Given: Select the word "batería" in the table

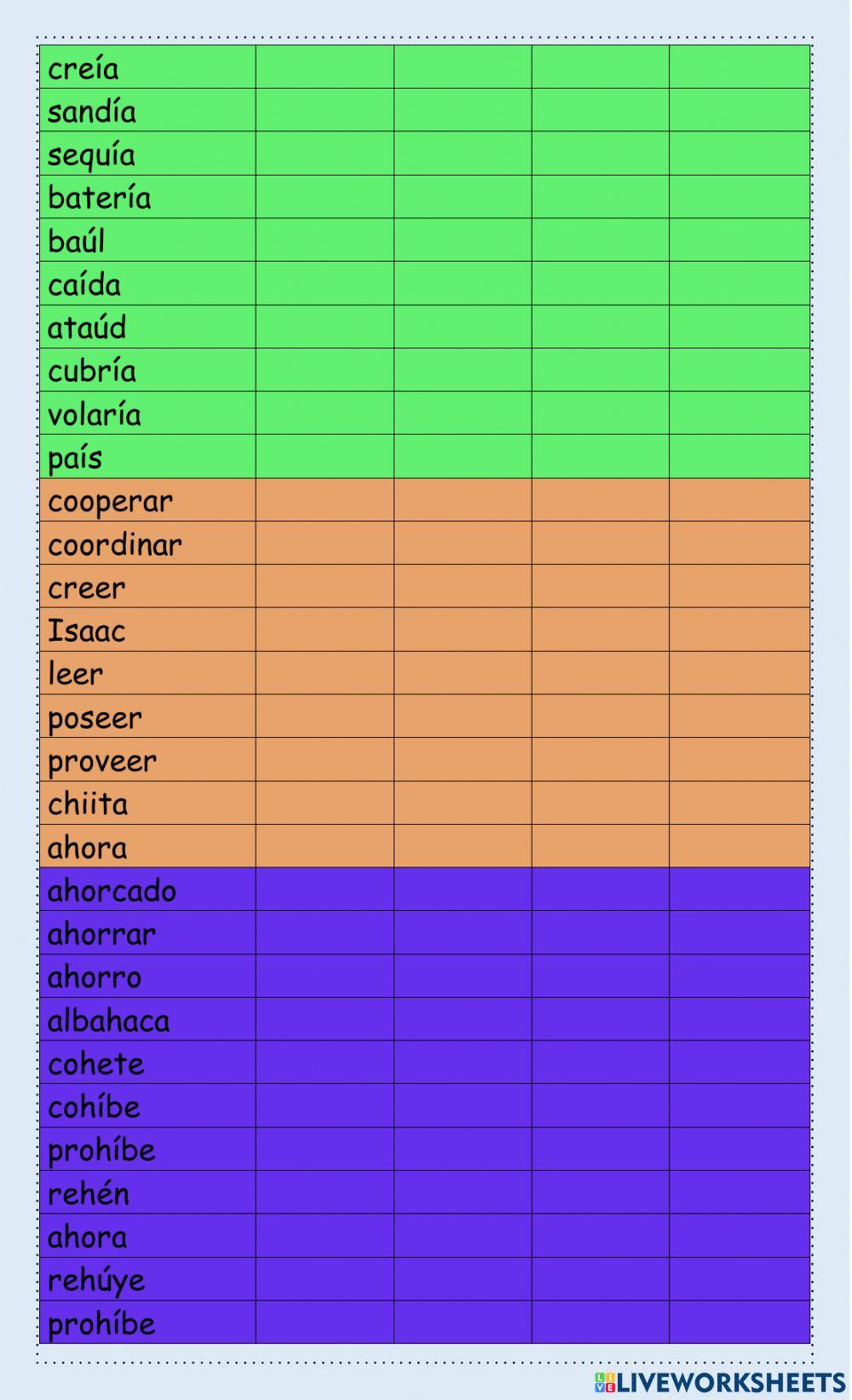Looking at the screenshot, I should pyautogui.click(x=100, y=198).
